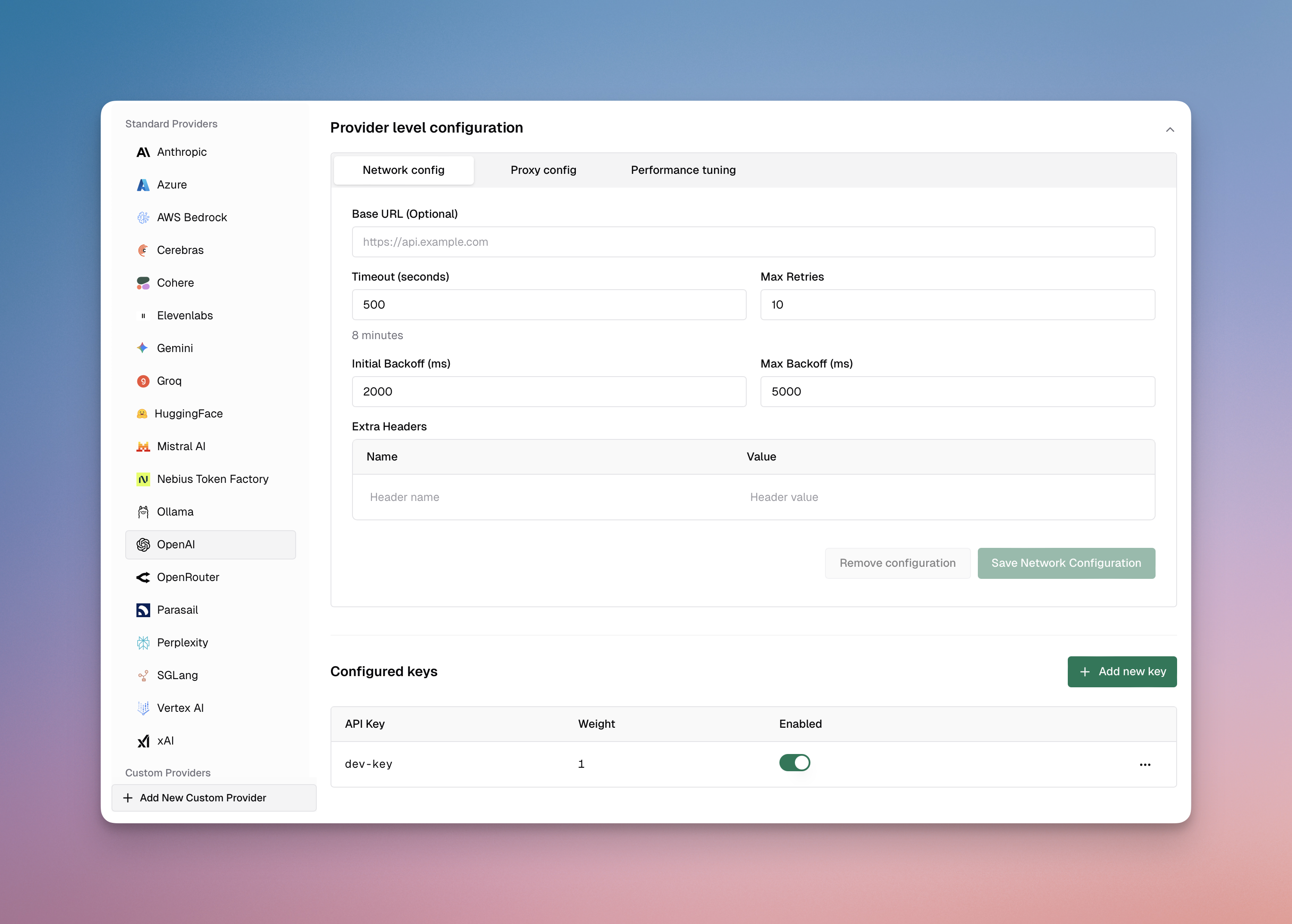Click the Gemini sparkle icon
The height and width of the screenshot is (924, 1292).
click(x=143, y=348)
